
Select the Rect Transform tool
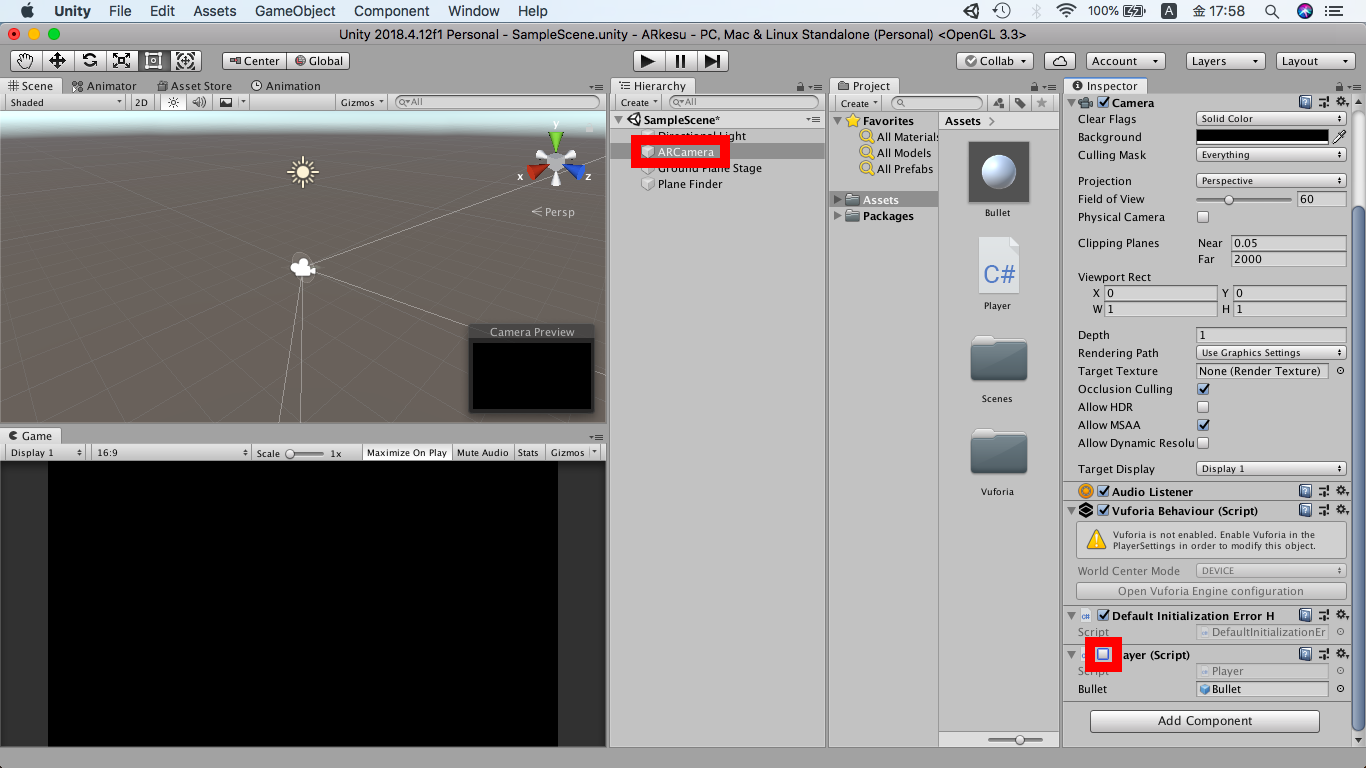coord(153,61)
